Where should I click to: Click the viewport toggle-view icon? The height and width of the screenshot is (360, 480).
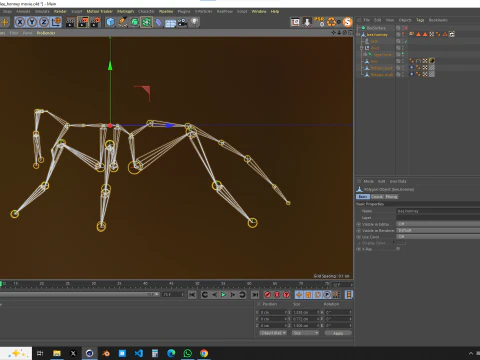tap(350, 33)
